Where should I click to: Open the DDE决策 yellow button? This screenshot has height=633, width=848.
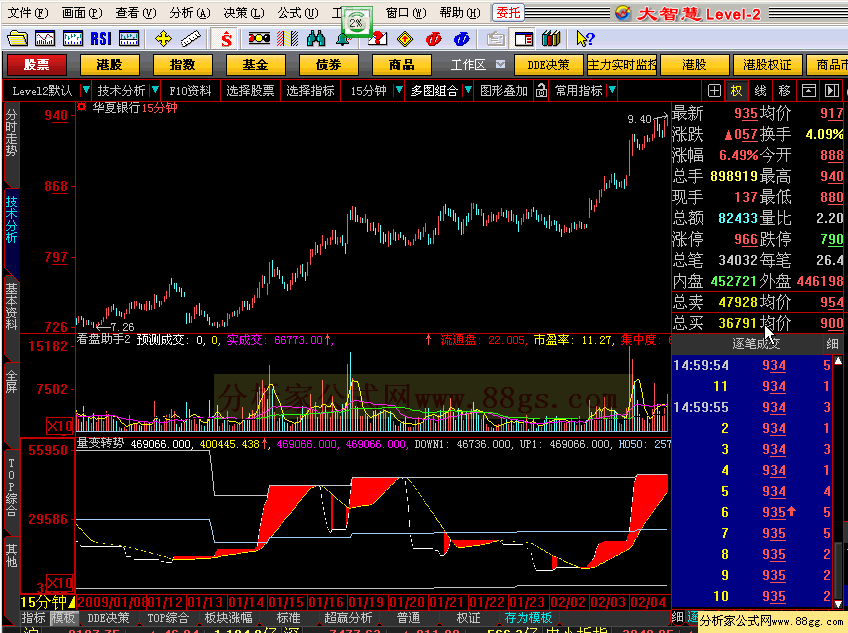tap(549, 65)
